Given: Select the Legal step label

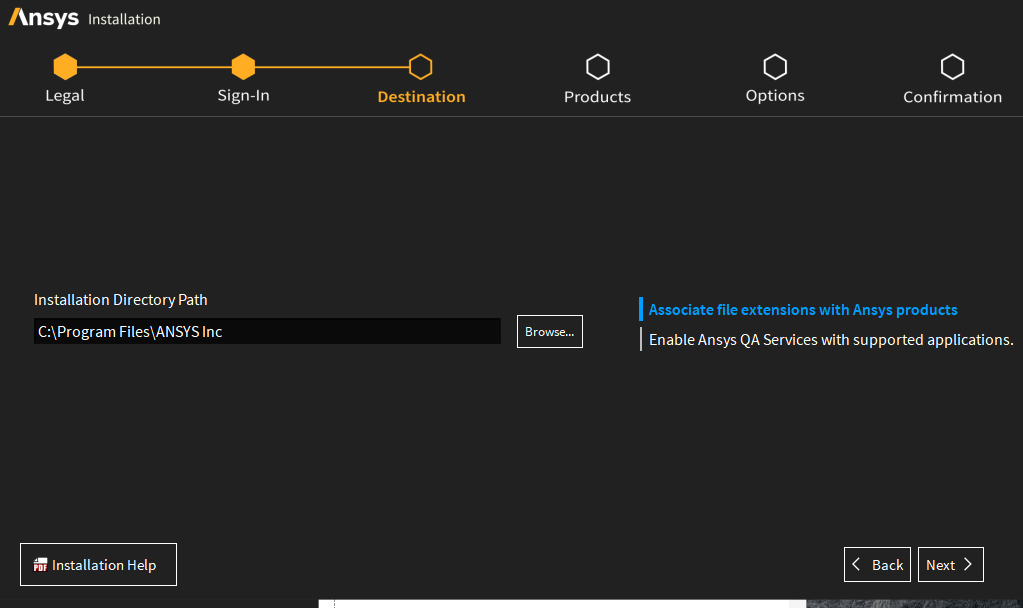Looking at the screenshot, I should tap(65, 96).
